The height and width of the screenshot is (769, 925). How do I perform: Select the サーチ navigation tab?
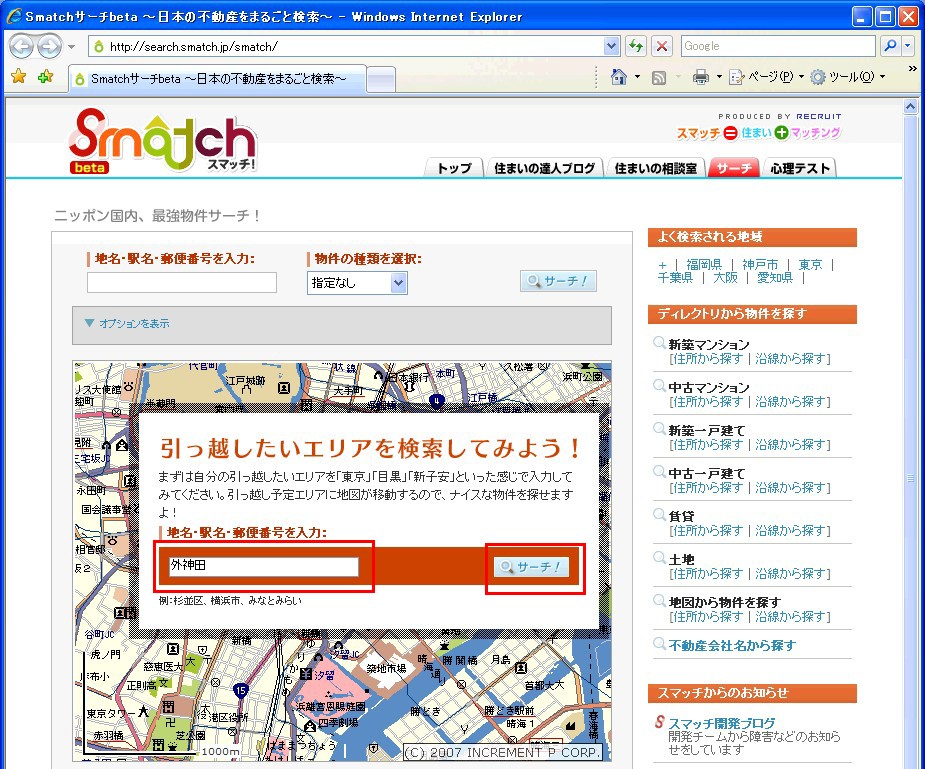733,168
